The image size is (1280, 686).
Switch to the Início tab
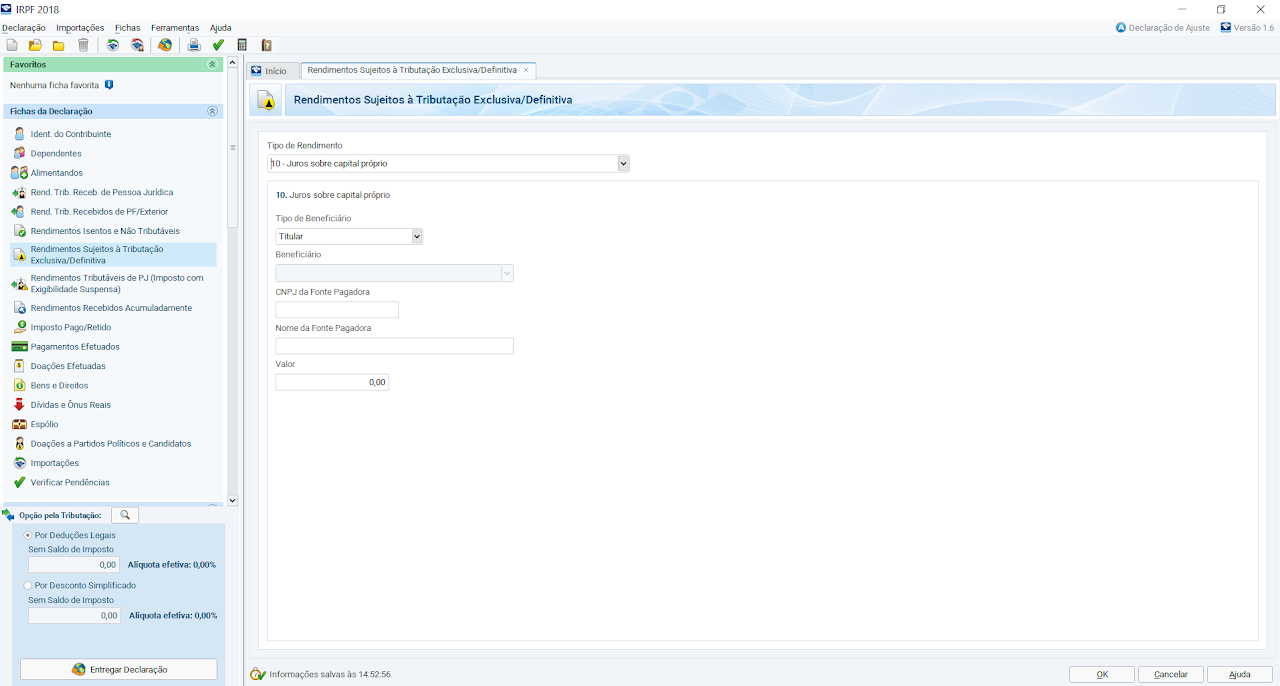[270, 71]
